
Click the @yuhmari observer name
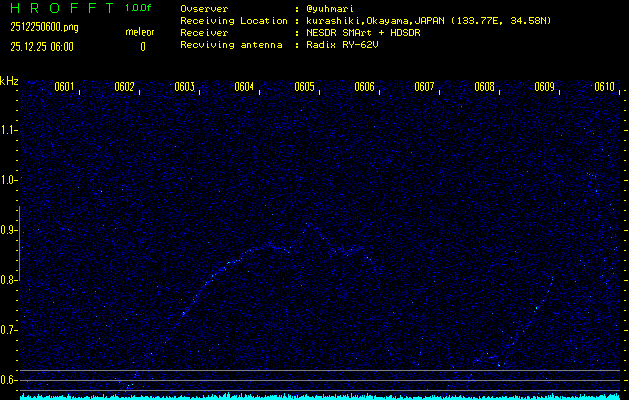click(x=333, y=8)
